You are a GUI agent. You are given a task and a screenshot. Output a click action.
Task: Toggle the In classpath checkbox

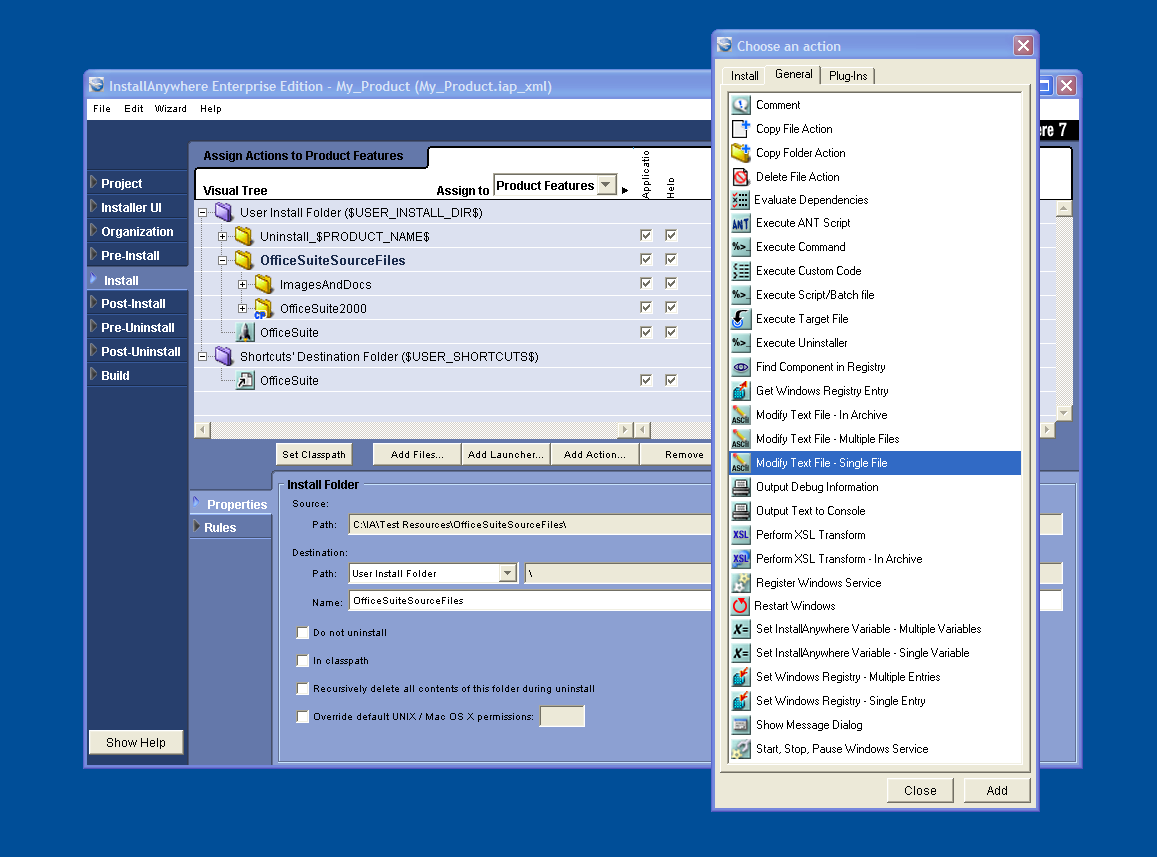[x=303, y=661]
